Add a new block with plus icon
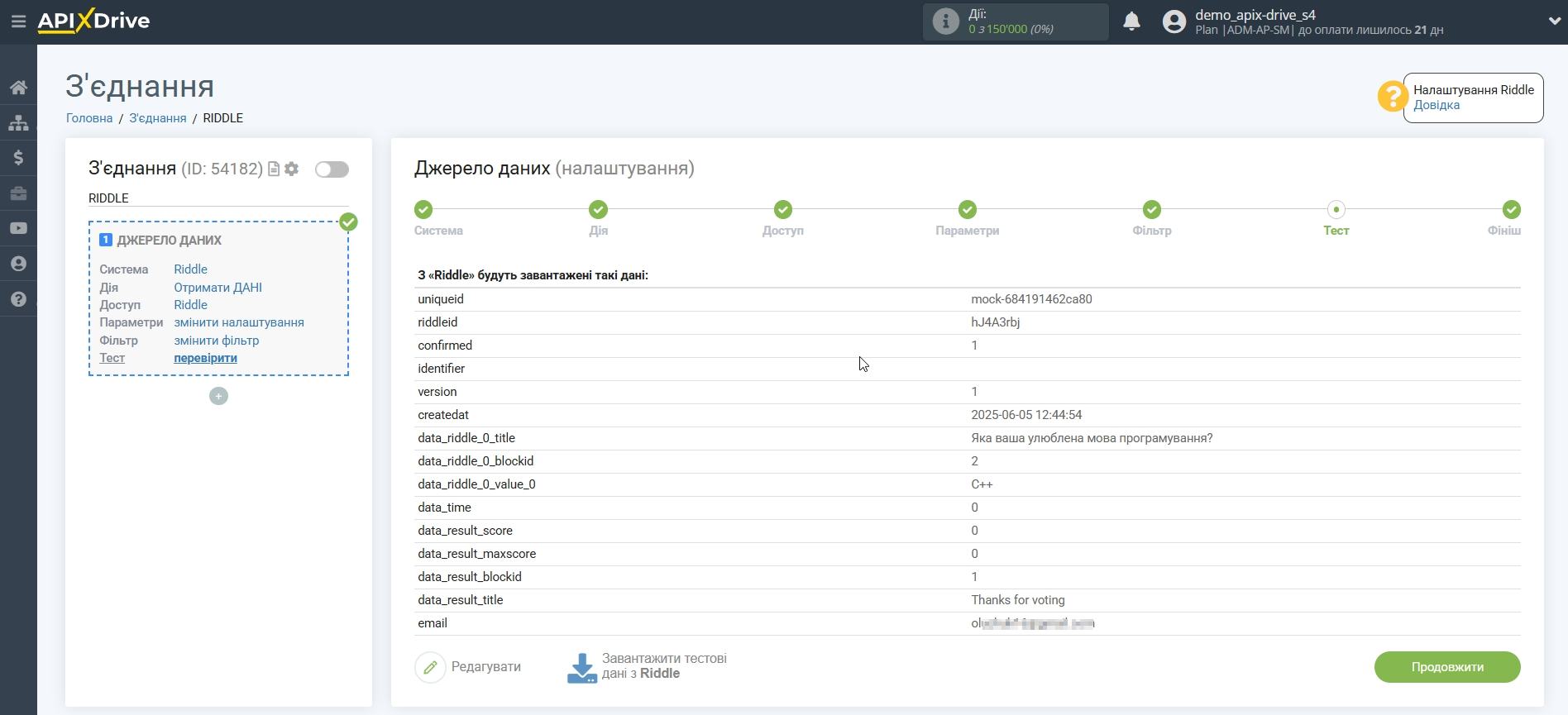Viewport: 1568px width, 715px height. click(x=218, y=396)
